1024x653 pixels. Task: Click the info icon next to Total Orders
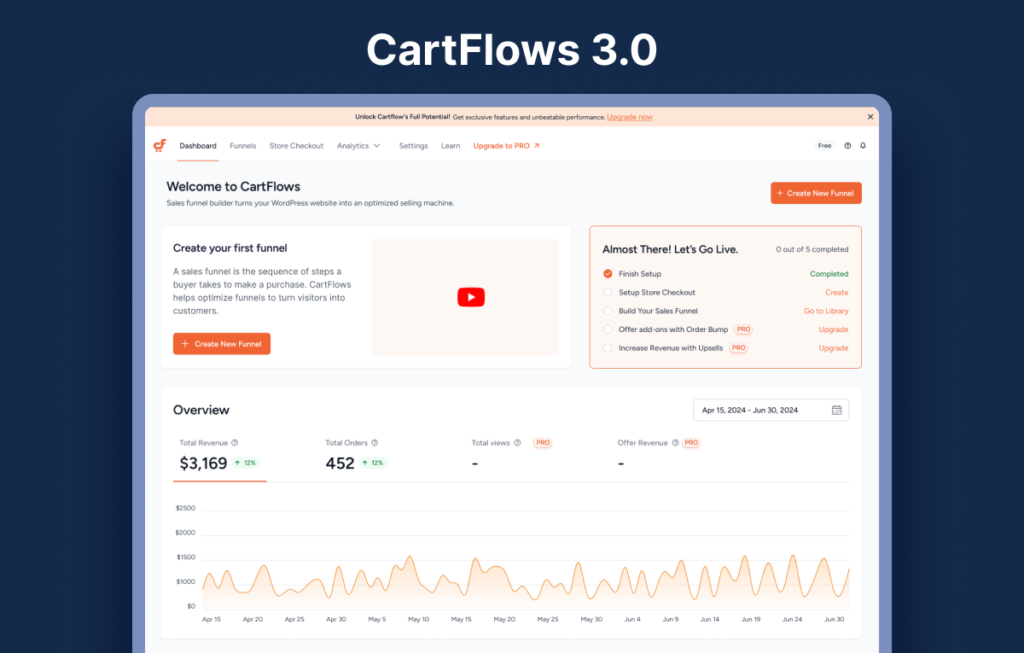pyautogui.click(x=375, y=443)
